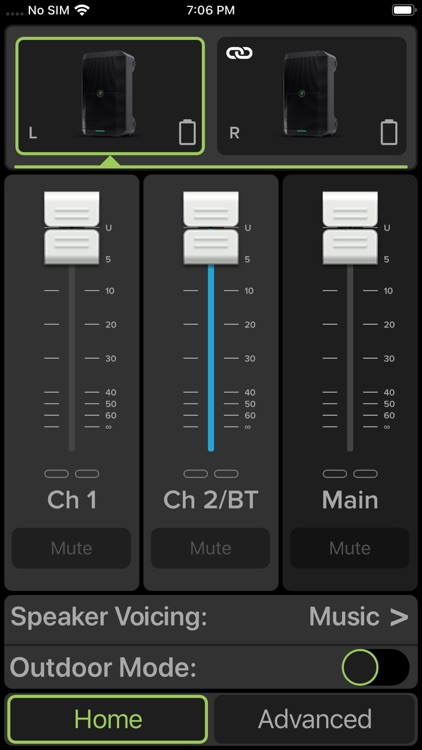Click the link icon on right speaker
This screenshot has height=750, width=422.
coord(239,53)
